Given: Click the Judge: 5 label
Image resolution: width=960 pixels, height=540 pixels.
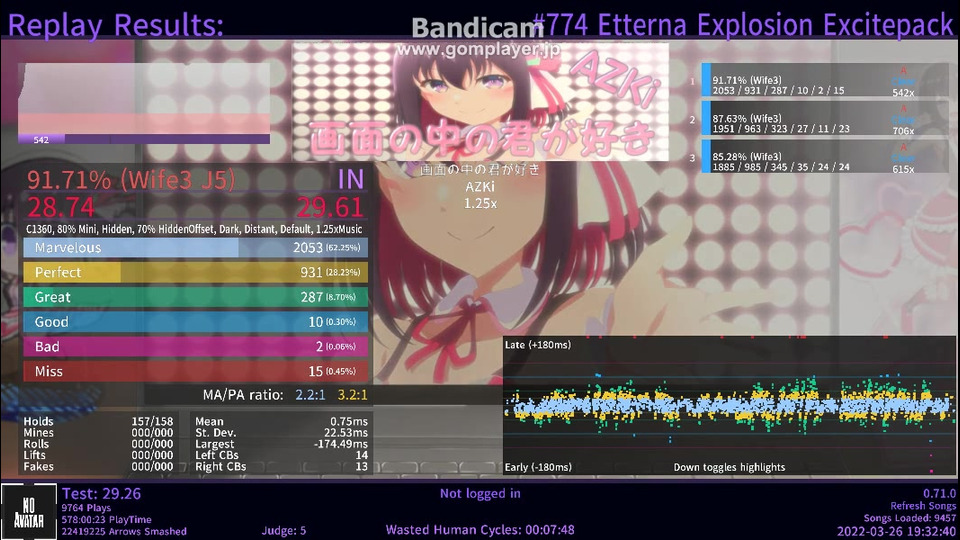Looking at the screenshot, I should click(x=283, y=531).
